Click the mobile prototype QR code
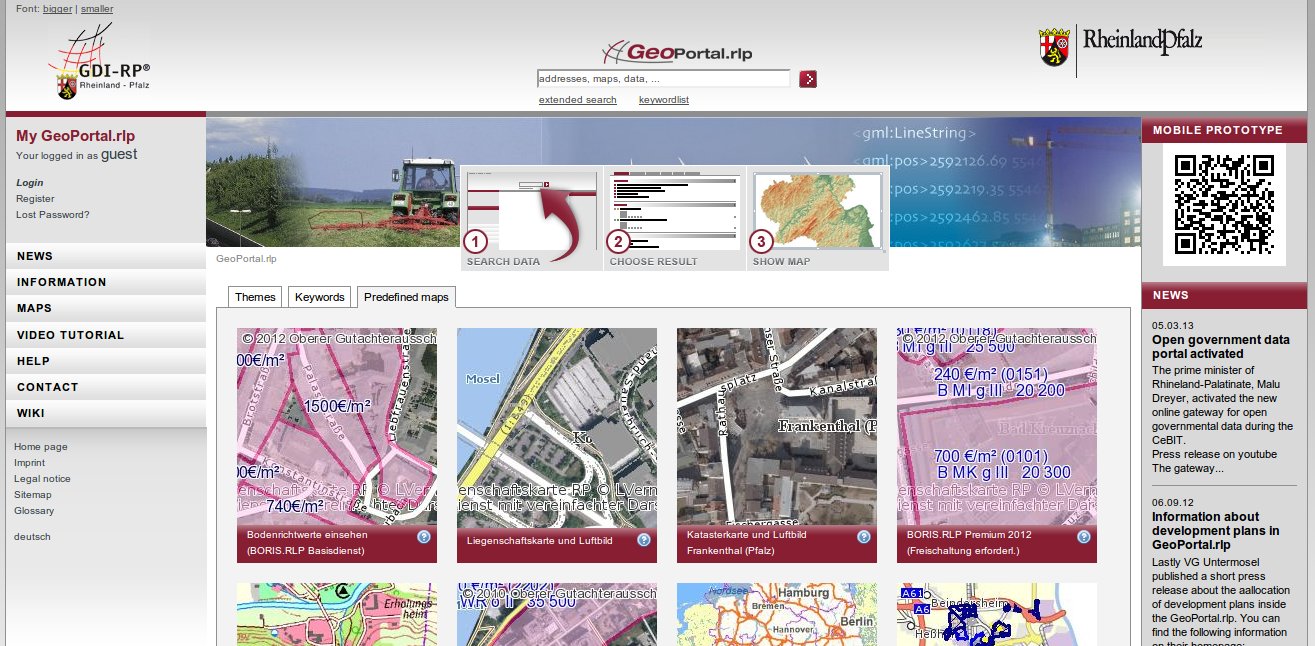The width and height of the screenshot is (1315, 646). pyautogui.click(x=1224, y=204)
